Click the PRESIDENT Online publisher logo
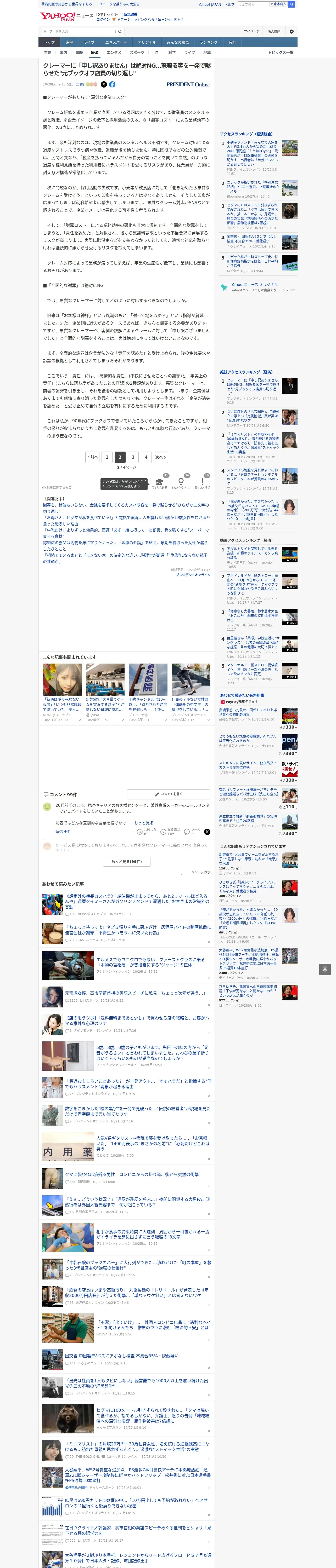The width and height of the screenshot is (336, 1568). (188, 85)
